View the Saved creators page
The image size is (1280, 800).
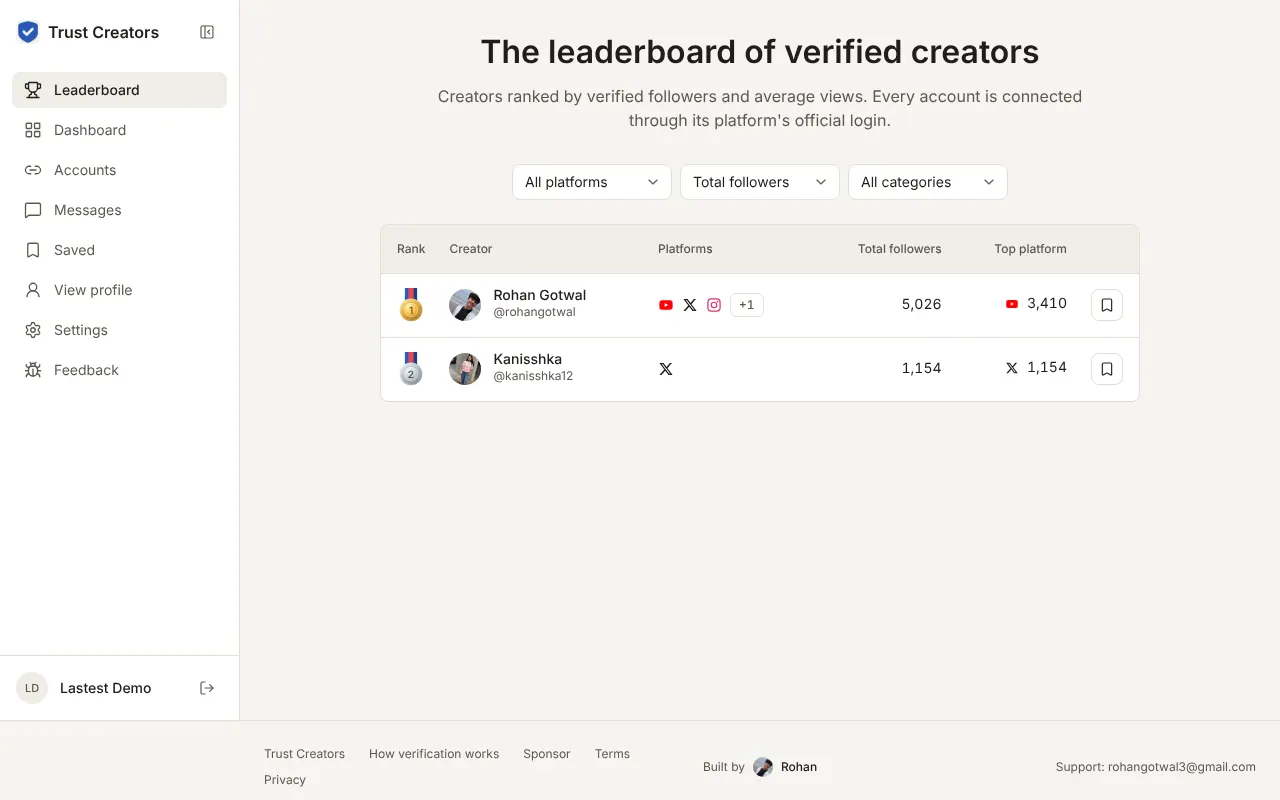[x=120, y=250]
